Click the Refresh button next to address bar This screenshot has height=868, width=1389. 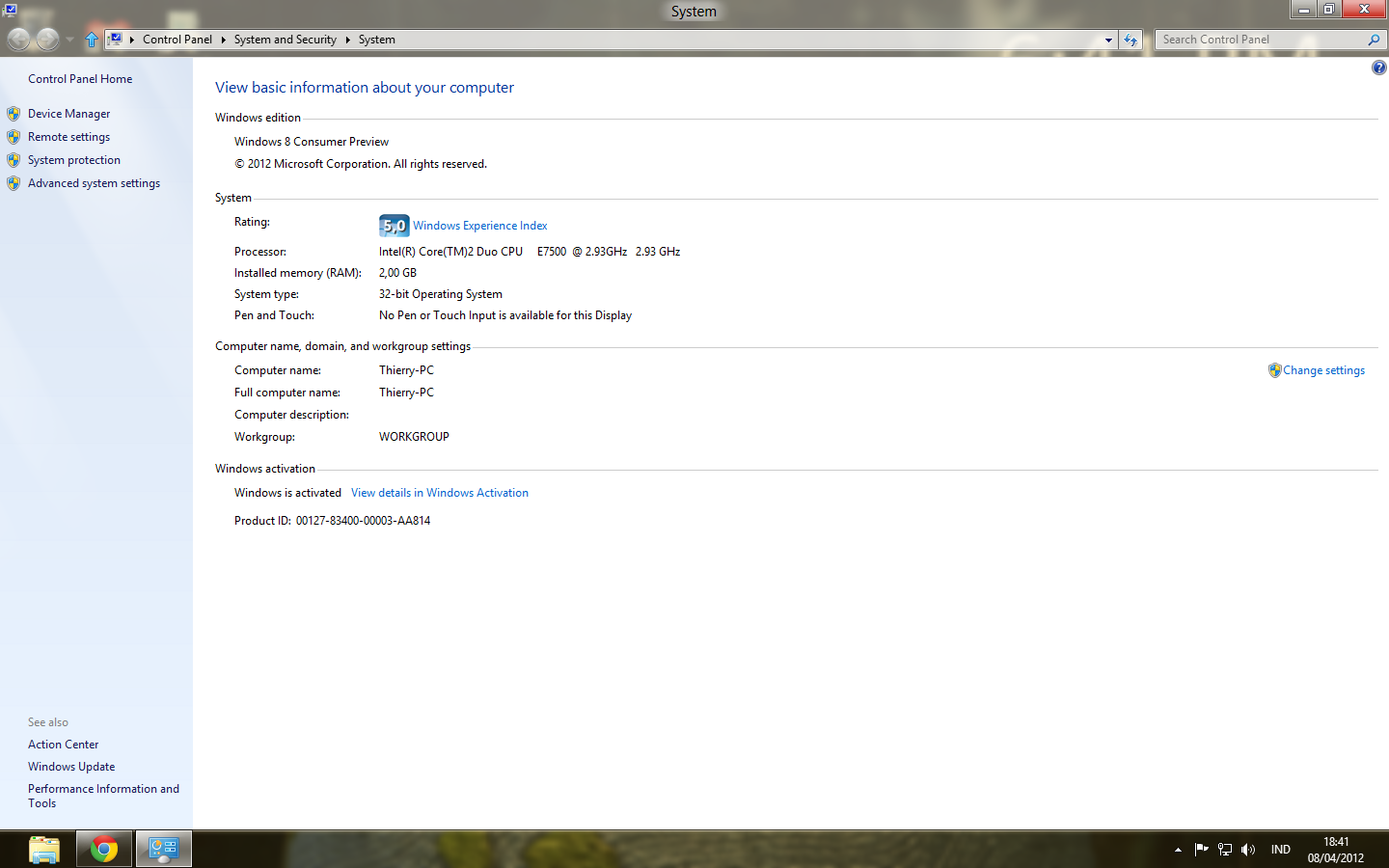point(1131,40)
